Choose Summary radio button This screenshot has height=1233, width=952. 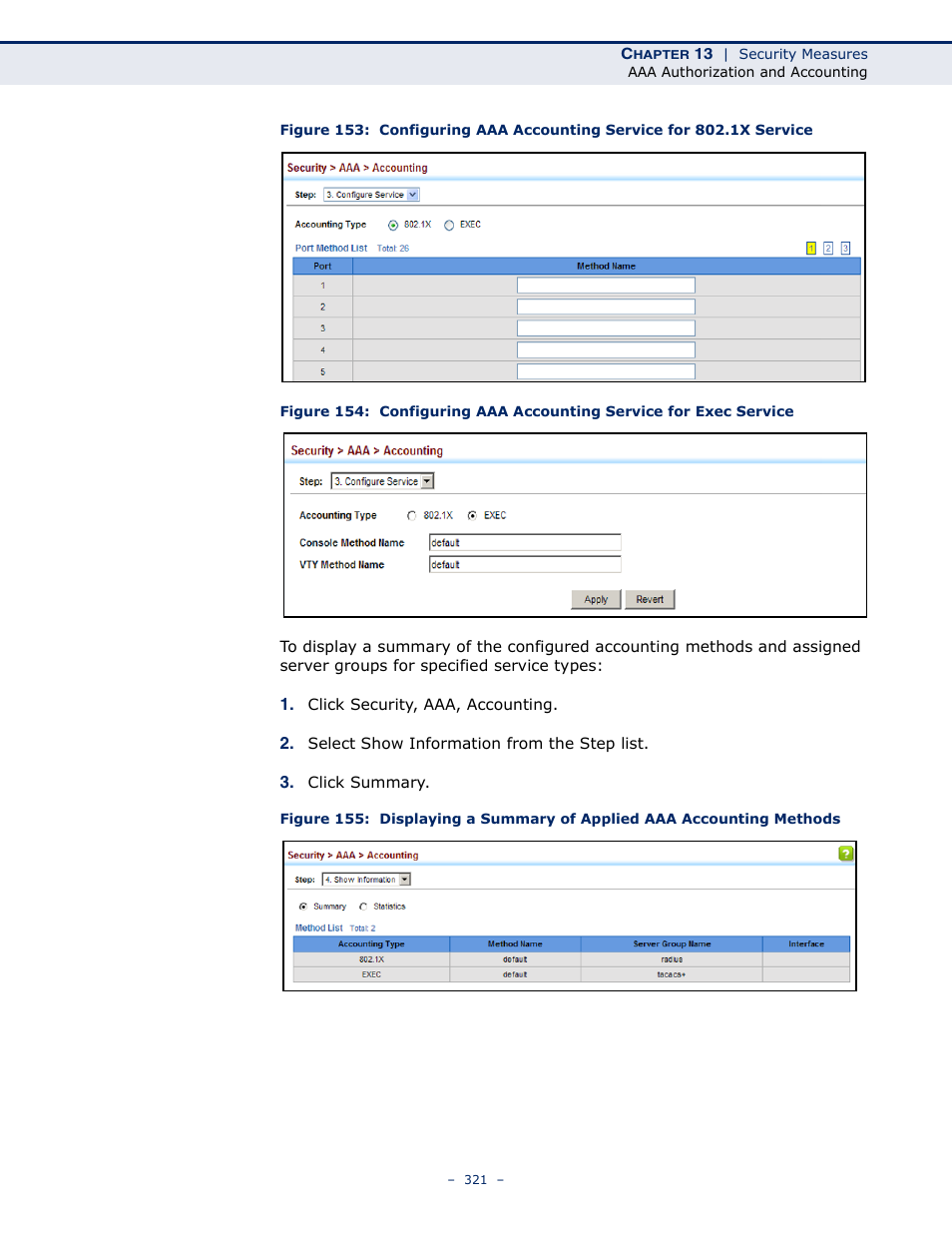[x=302, y=907]
